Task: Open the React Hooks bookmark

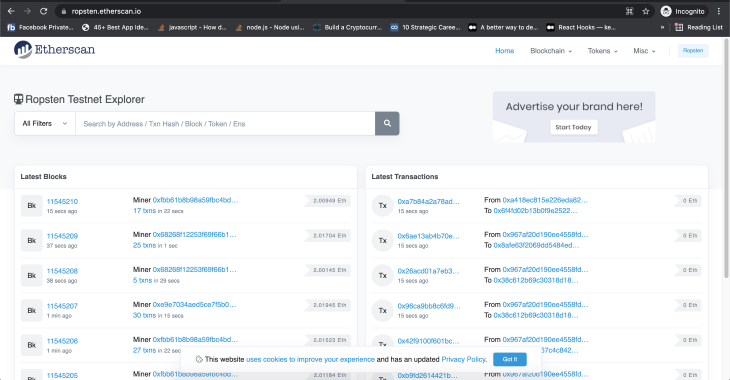Action: [x=581, y=27]
